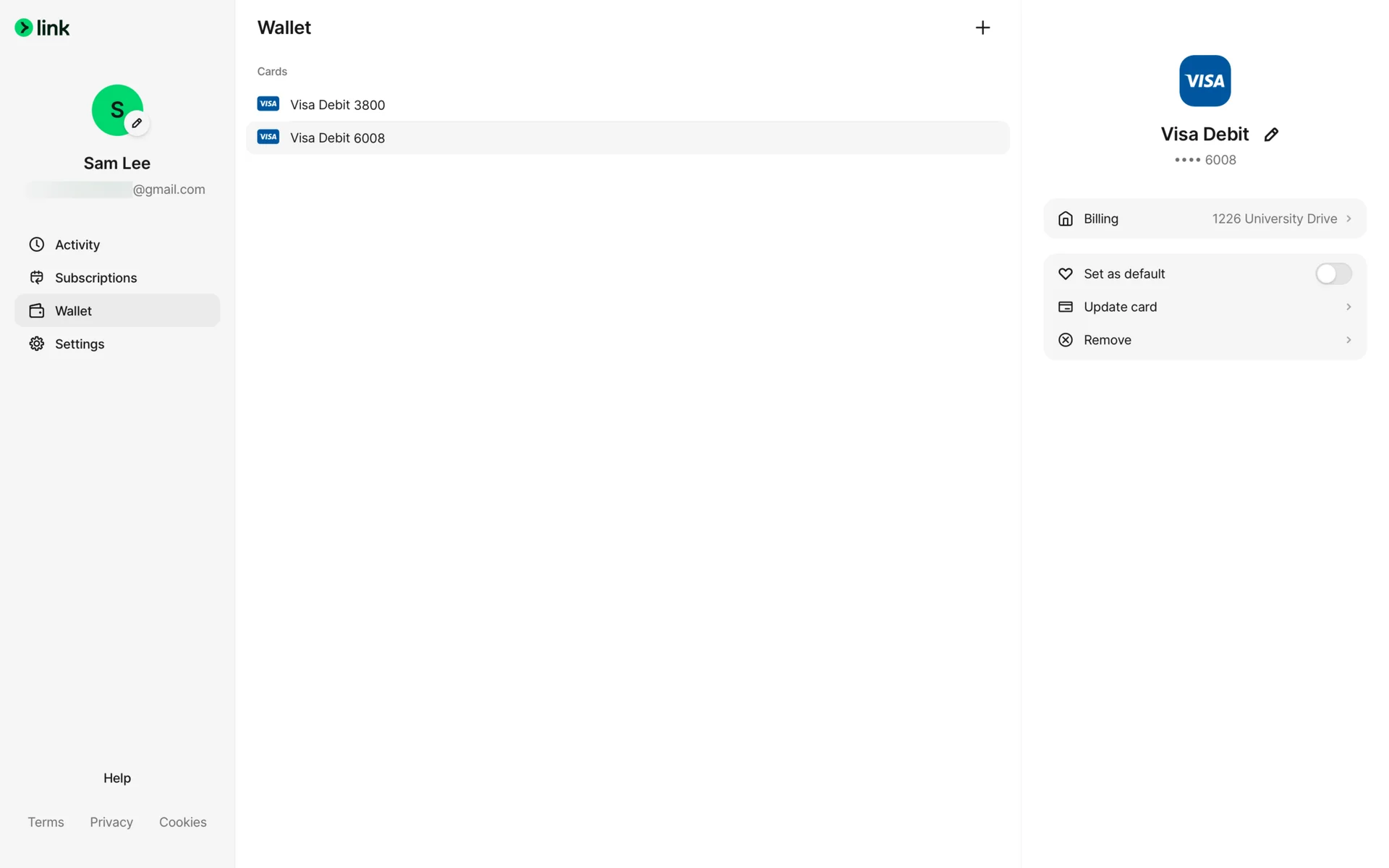This screenshot has width=1389, height=868.
Task: Open the Cookies link
Action: point(182,822)
